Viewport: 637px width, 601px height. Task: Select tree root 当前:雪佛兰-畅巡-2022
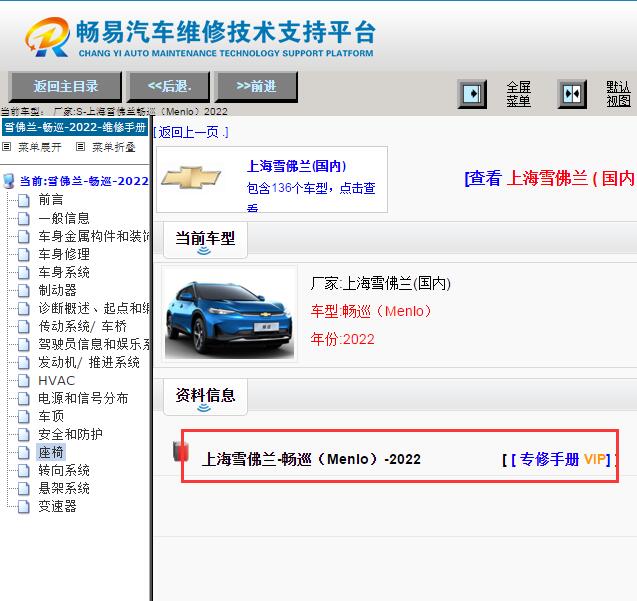[84, 181]
